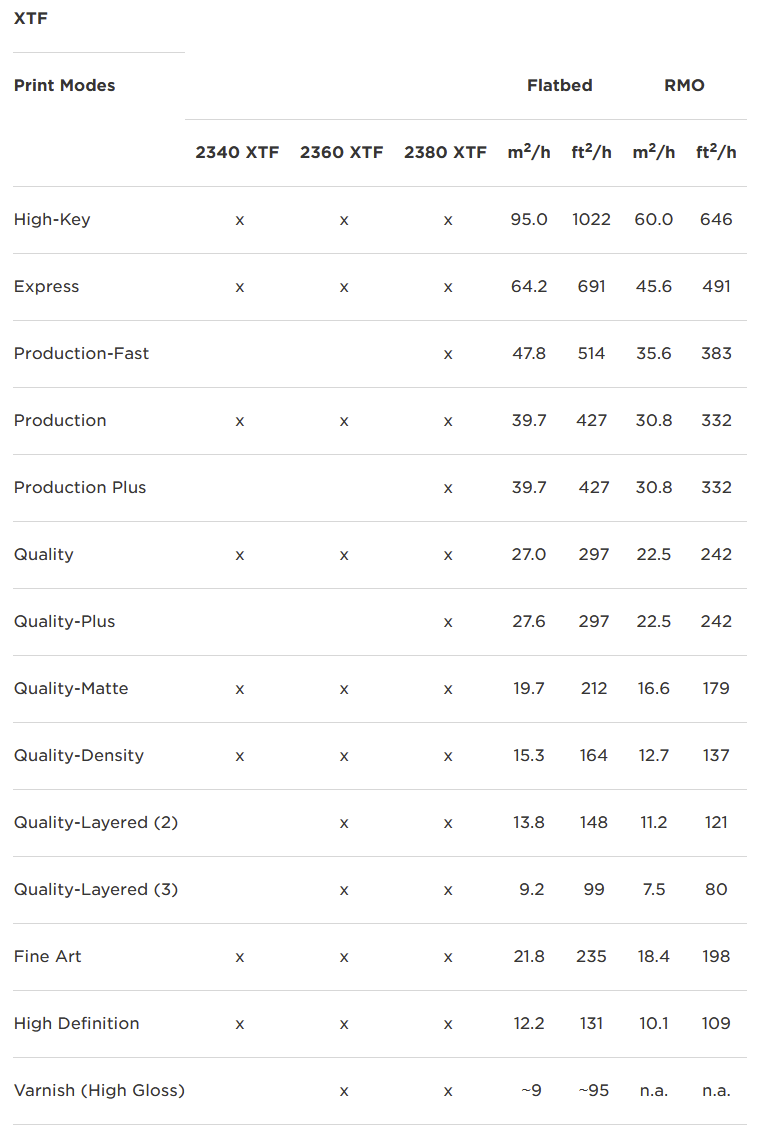Click the 2380 XTF column header
Viewport: 771px width, 1138px height.
445,152
